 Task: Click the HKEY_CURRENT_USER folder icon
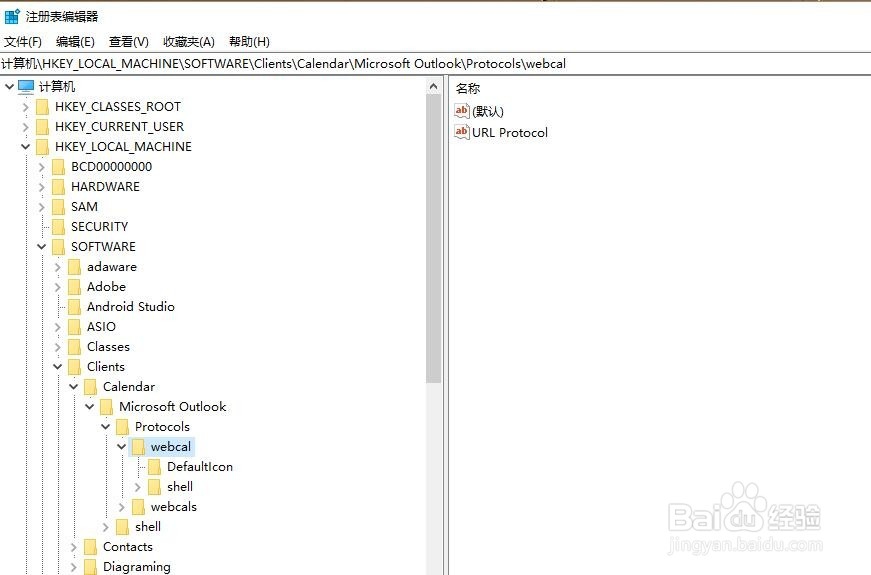tap(42, 127)
